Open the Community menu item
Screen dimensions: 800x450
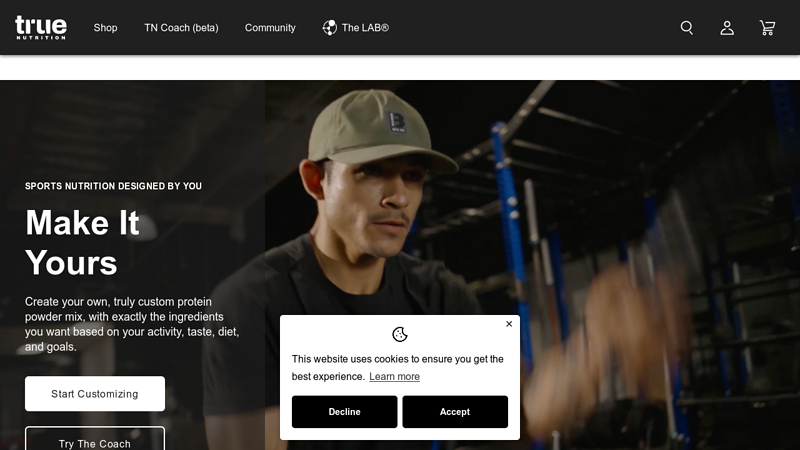[x=270, y=28]
